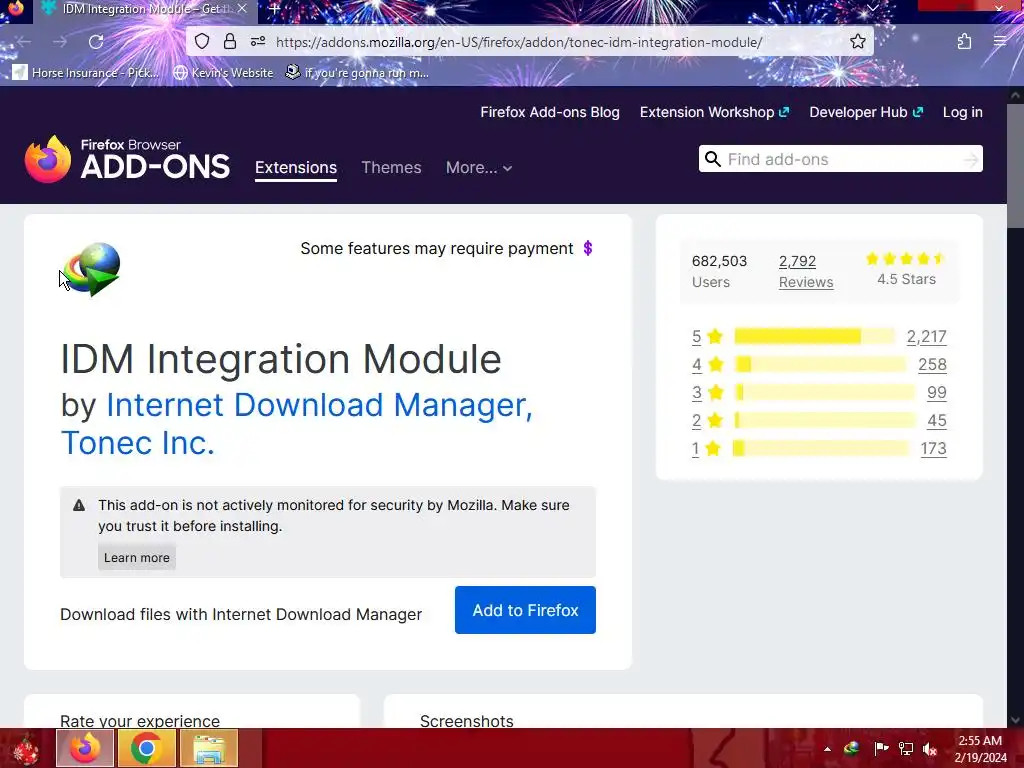The height and width of the screenshot is (768, 1024).
Task: Open the list all tabs dropdown arrow
Action: (872, 8)
